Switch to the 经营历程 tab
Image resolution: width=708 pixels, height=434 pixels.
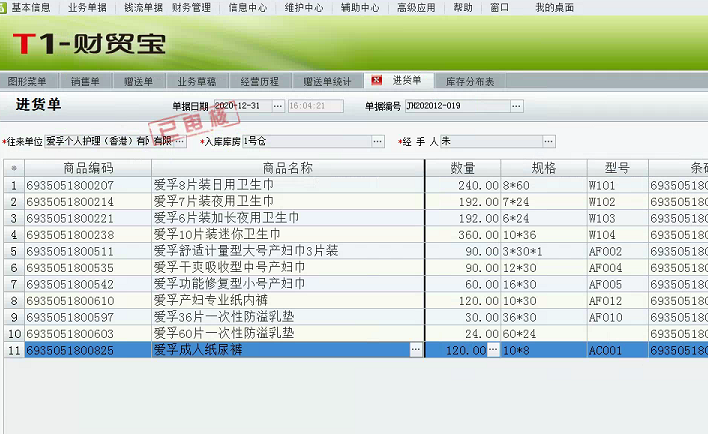pyautogui.click(x=260, y=81)
